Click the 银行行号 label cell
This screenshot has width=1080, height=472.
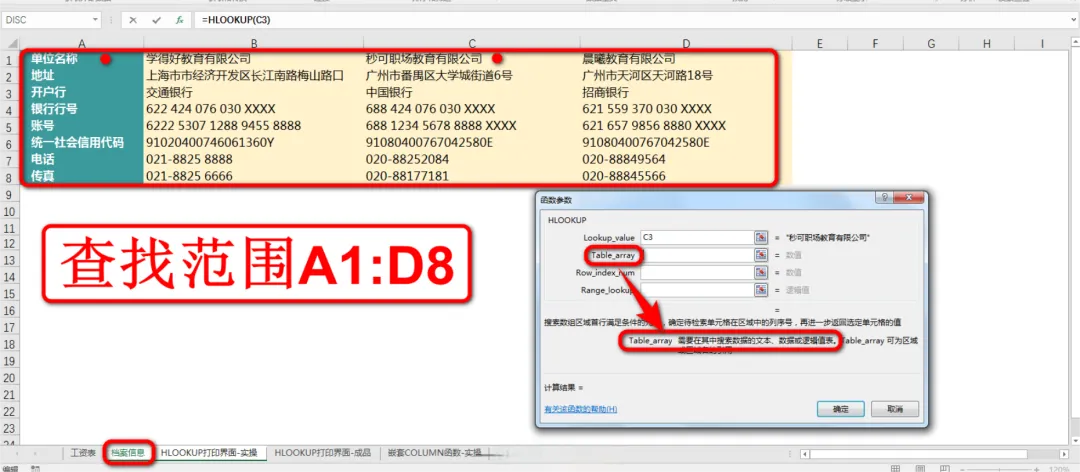82,109
